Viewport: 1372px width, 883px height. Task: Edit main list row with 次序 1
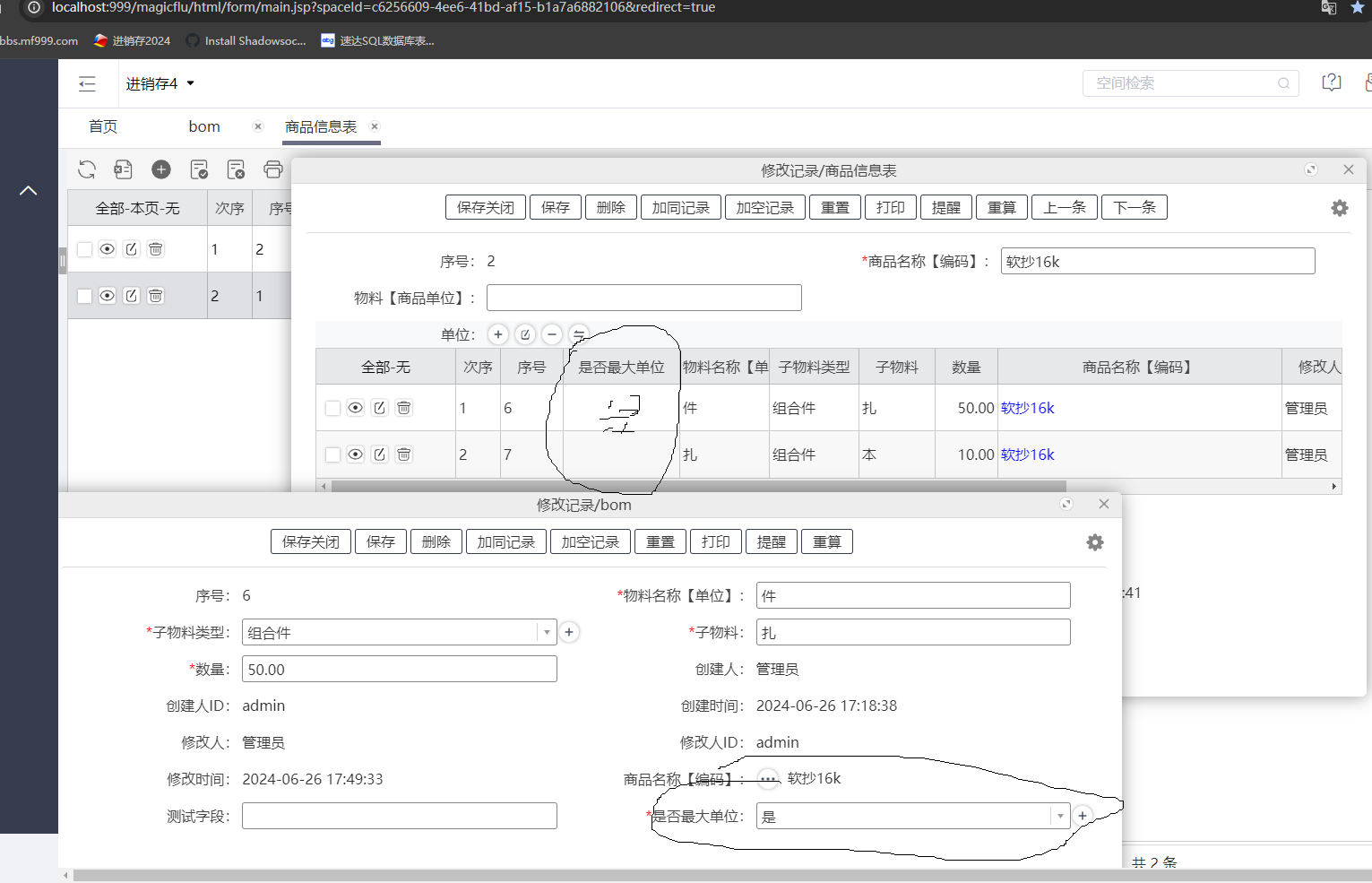tap(132, 249)
